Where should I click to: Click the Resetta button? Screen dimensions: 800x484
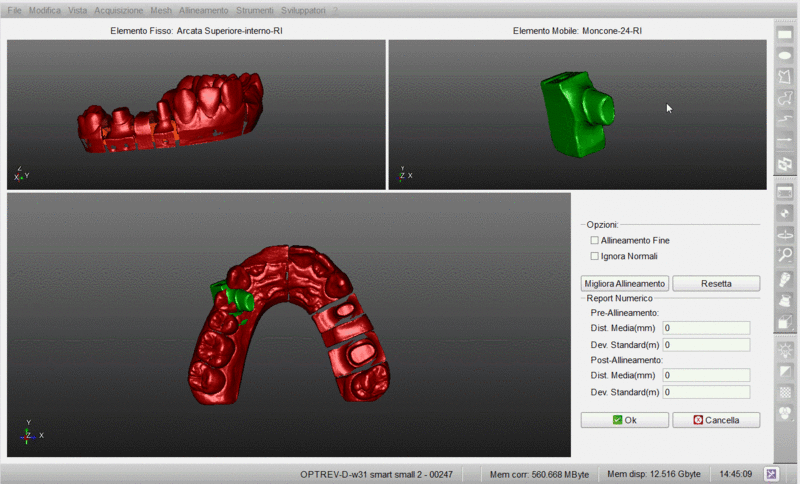pos(716,284)
